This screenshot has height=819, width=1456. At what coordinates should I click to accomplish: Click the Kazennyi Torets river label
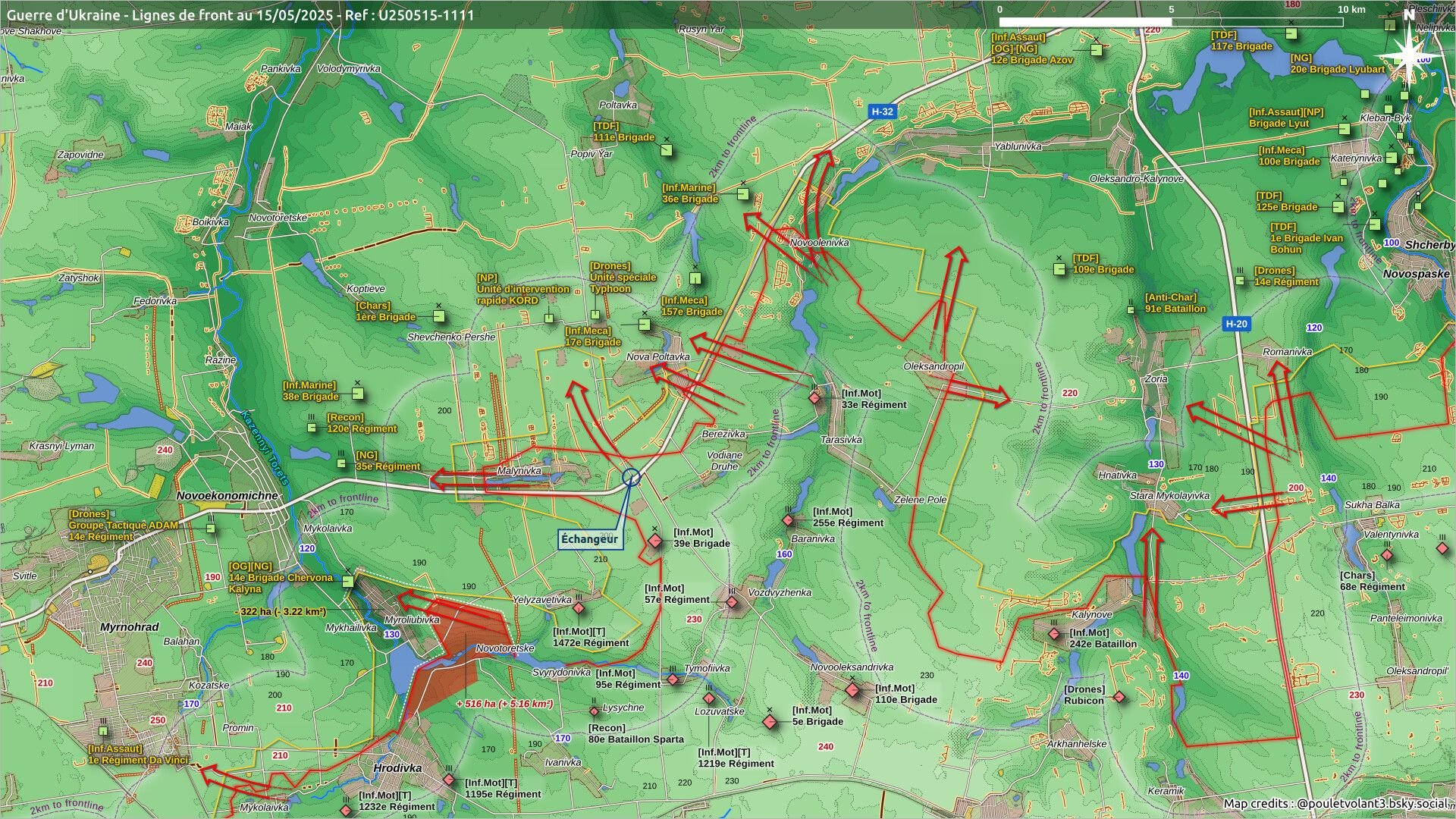pos(265,447)
